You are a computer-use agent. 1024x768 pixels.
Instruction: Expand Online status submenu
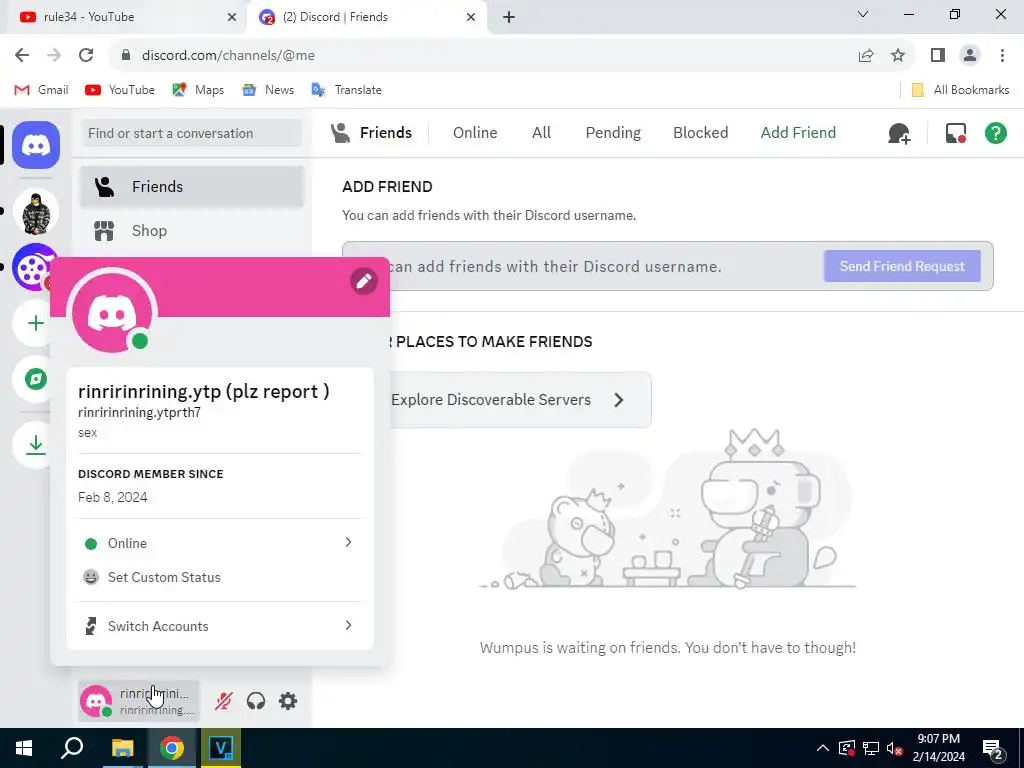point(219,543)
